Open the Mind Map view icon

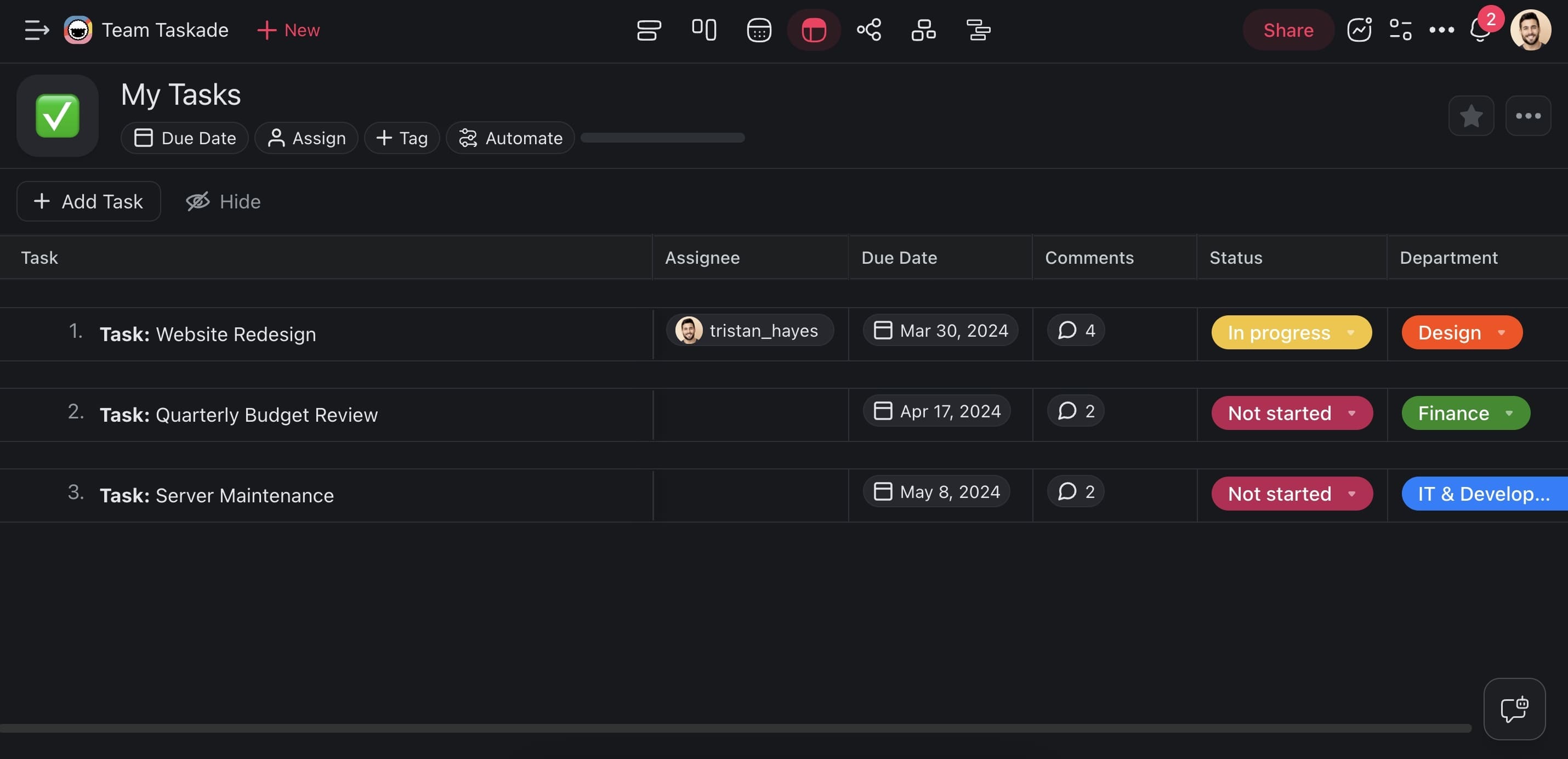pyautogui.click(x=868, y=30)
